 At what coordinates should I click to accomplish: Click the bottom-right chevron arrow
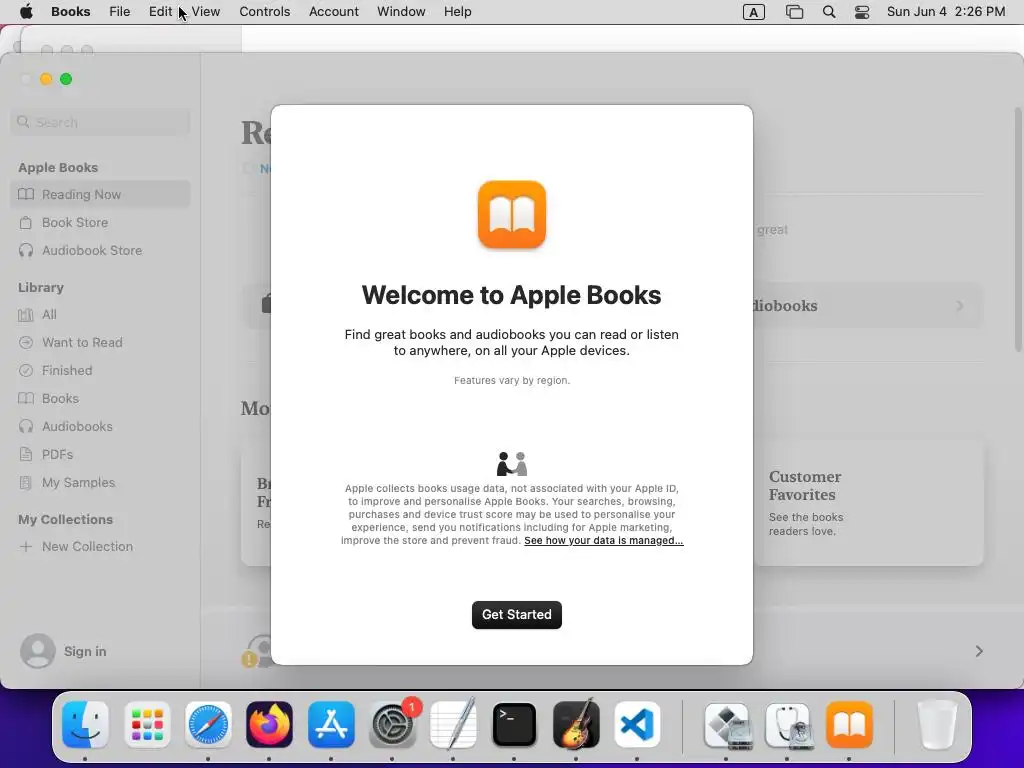tap(979, 651)
